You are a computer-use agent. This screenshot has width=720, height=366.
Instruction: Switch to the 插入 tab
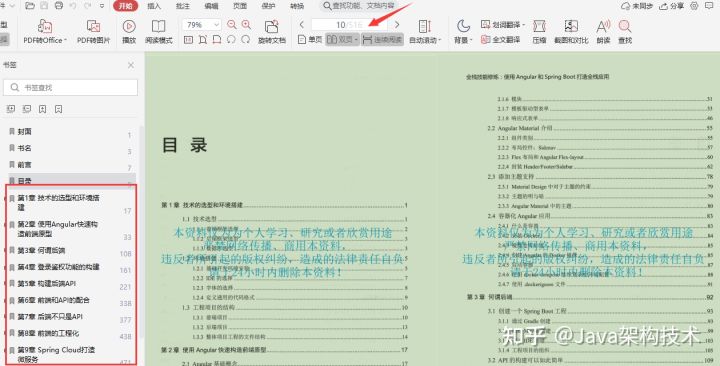tap(154, 6)
